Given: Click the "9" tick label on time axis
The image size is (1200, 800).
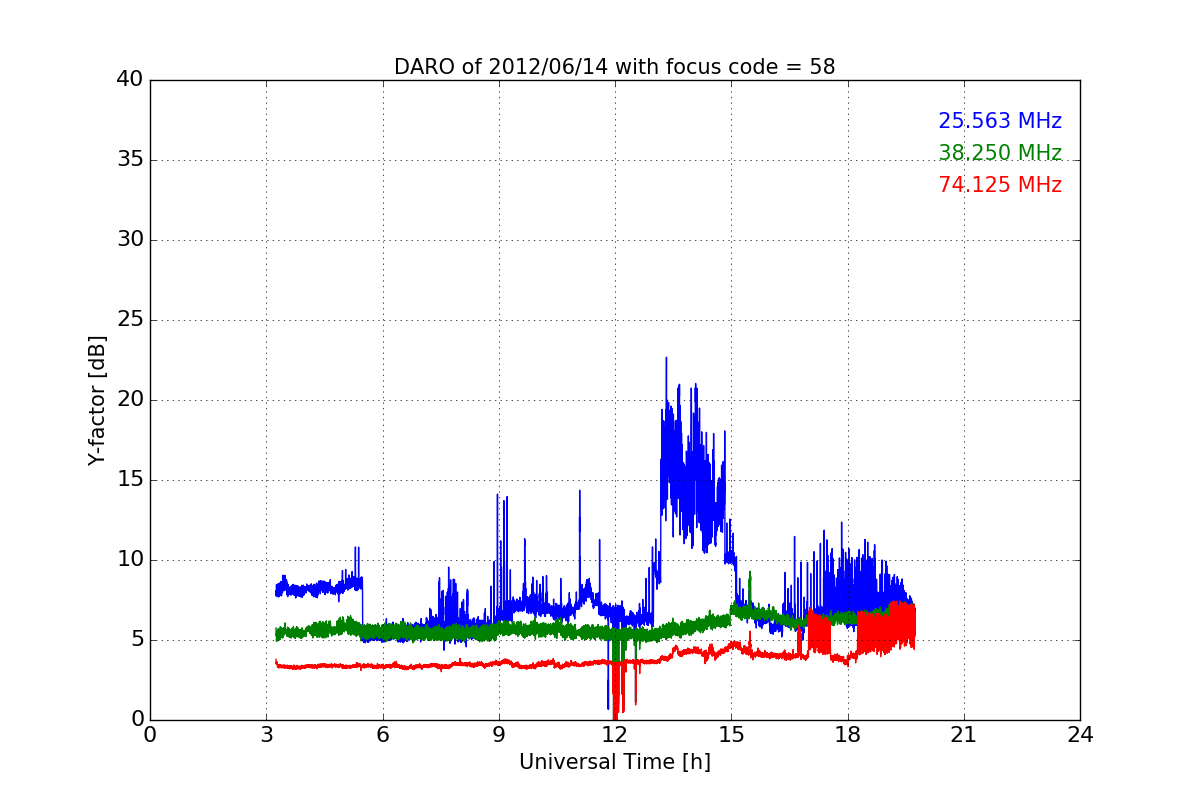Looking at the screenshot, I should (x=498, y=734).
